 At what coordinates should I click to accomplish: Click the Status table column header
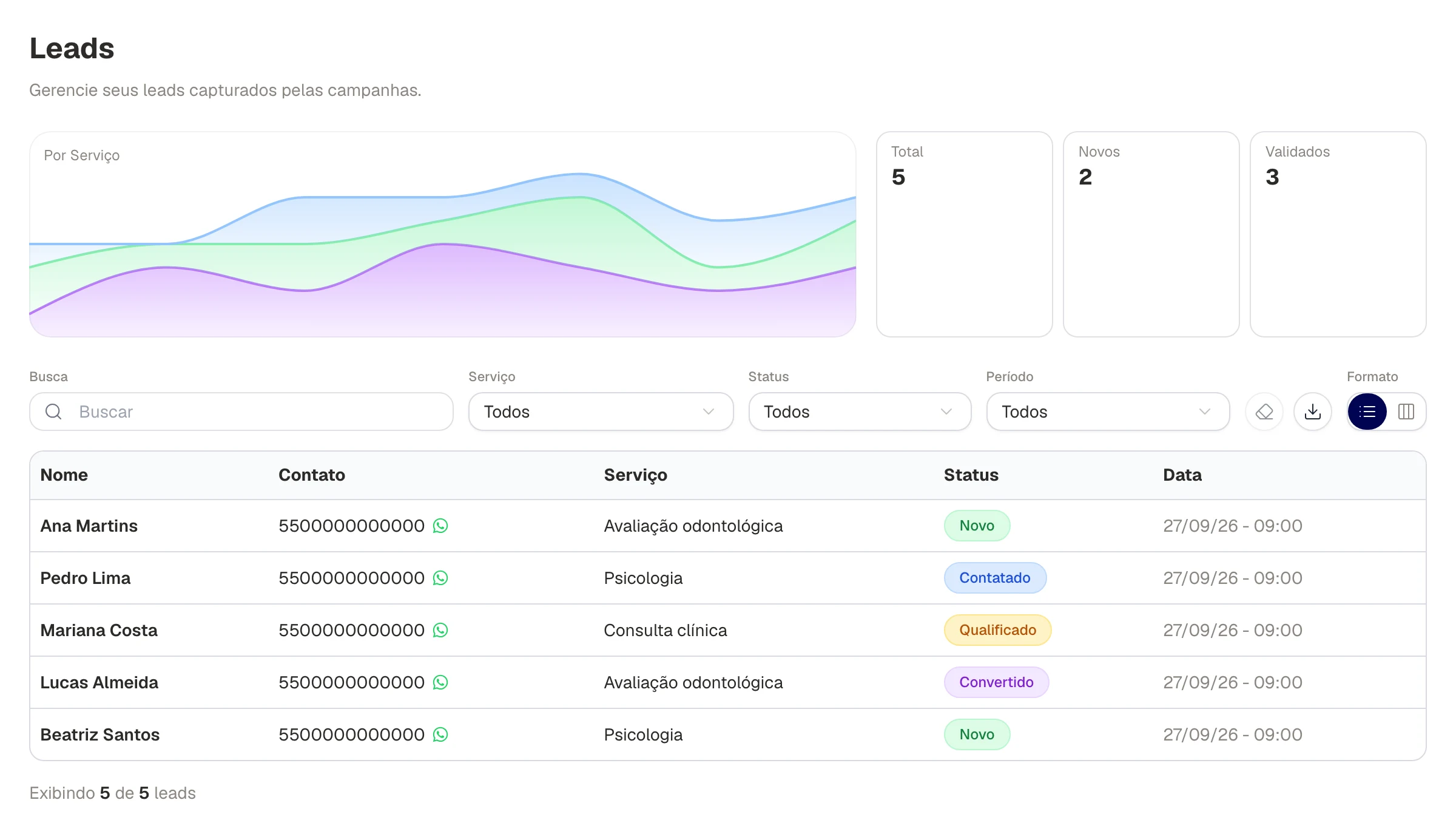[971, 475]
